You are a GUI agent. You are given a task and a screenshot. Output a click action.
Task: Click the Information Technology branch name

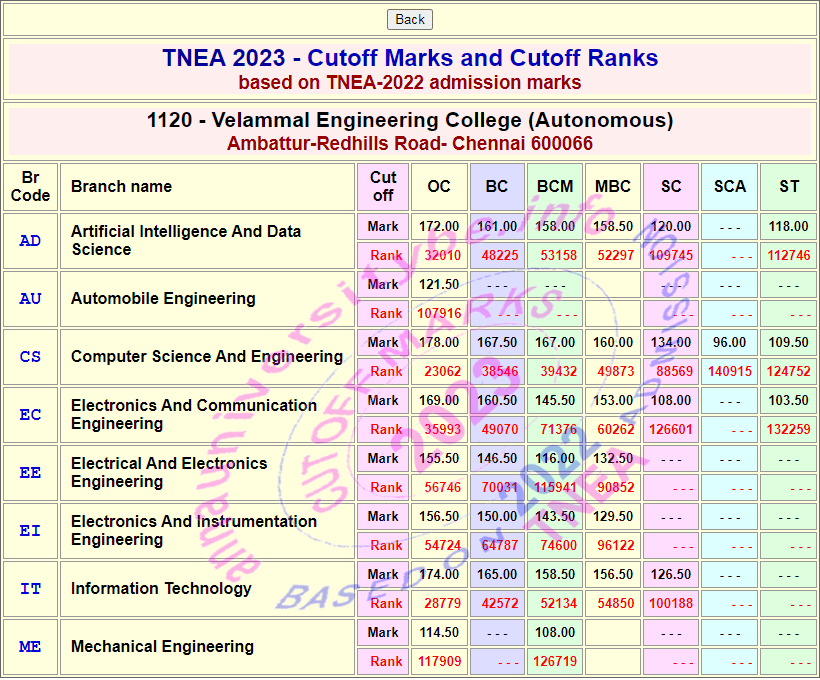click(161, 589)
